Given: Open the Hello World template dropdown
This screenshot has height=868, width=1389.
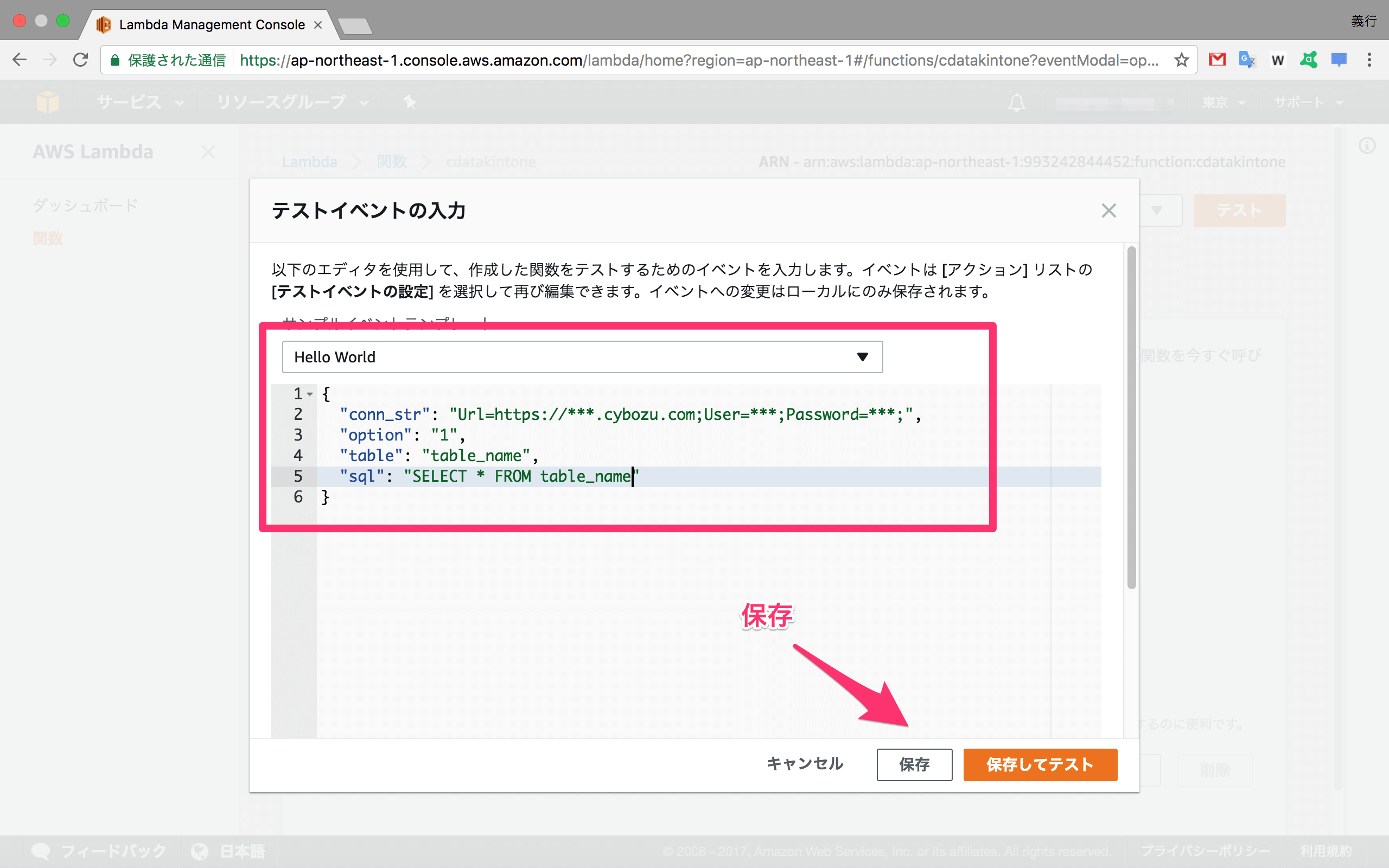Looking at the screenshot, I should pos(582,357).
